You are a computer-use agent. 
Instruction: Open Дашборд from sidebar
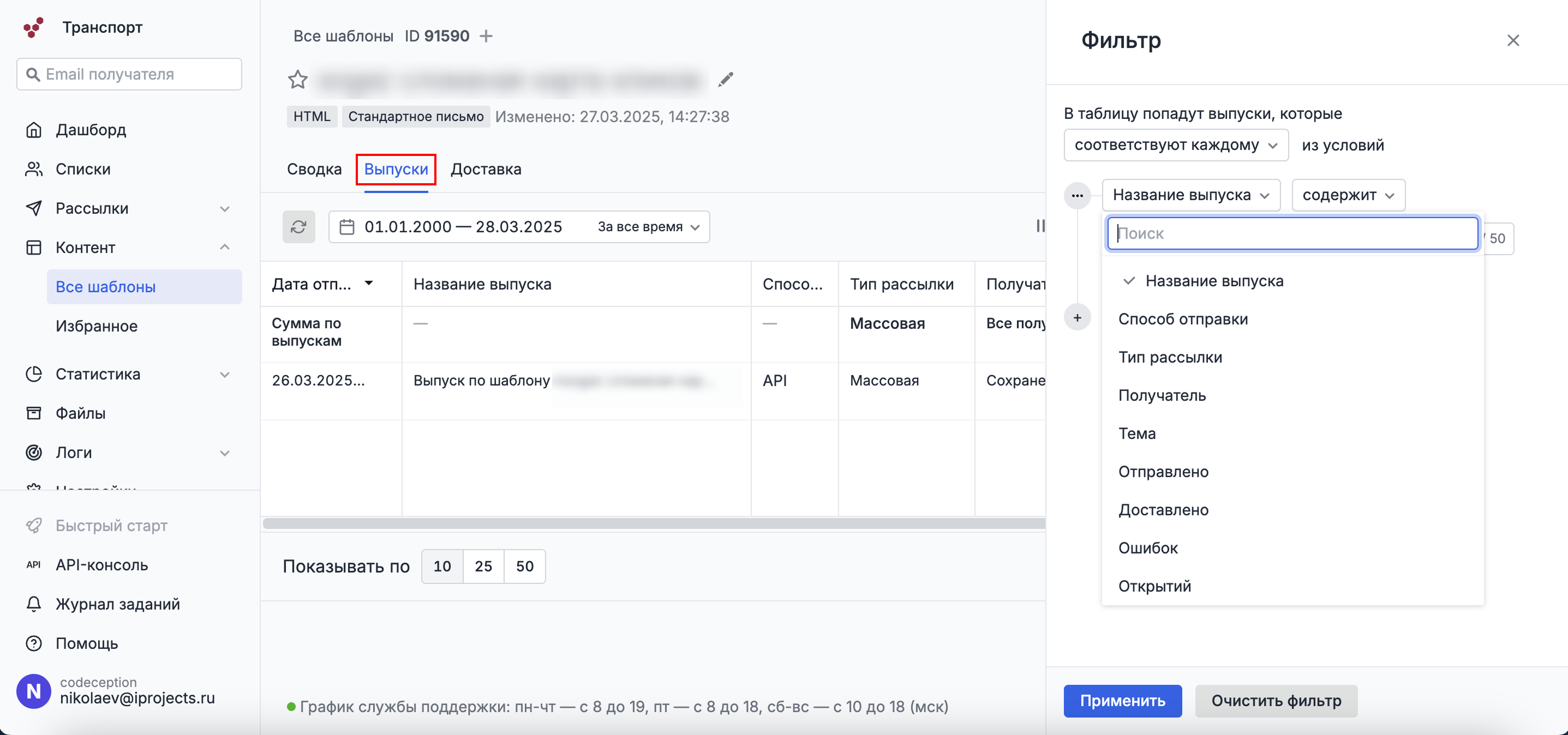click(91, 130)
